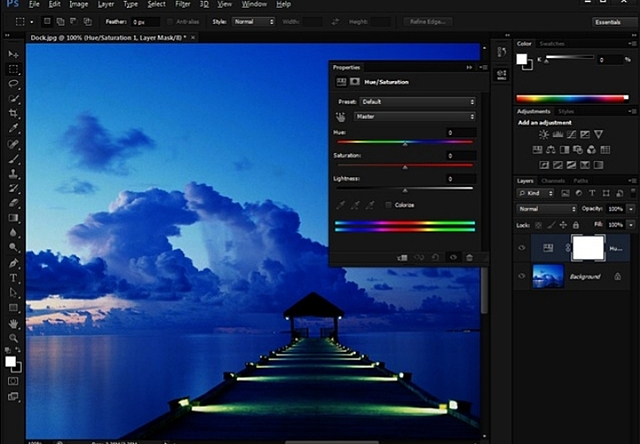Add Brightness/Contrast adjustment icon
Image resolution: width=640 pixels, height=444 pixels.
click(x=544, y=134)
